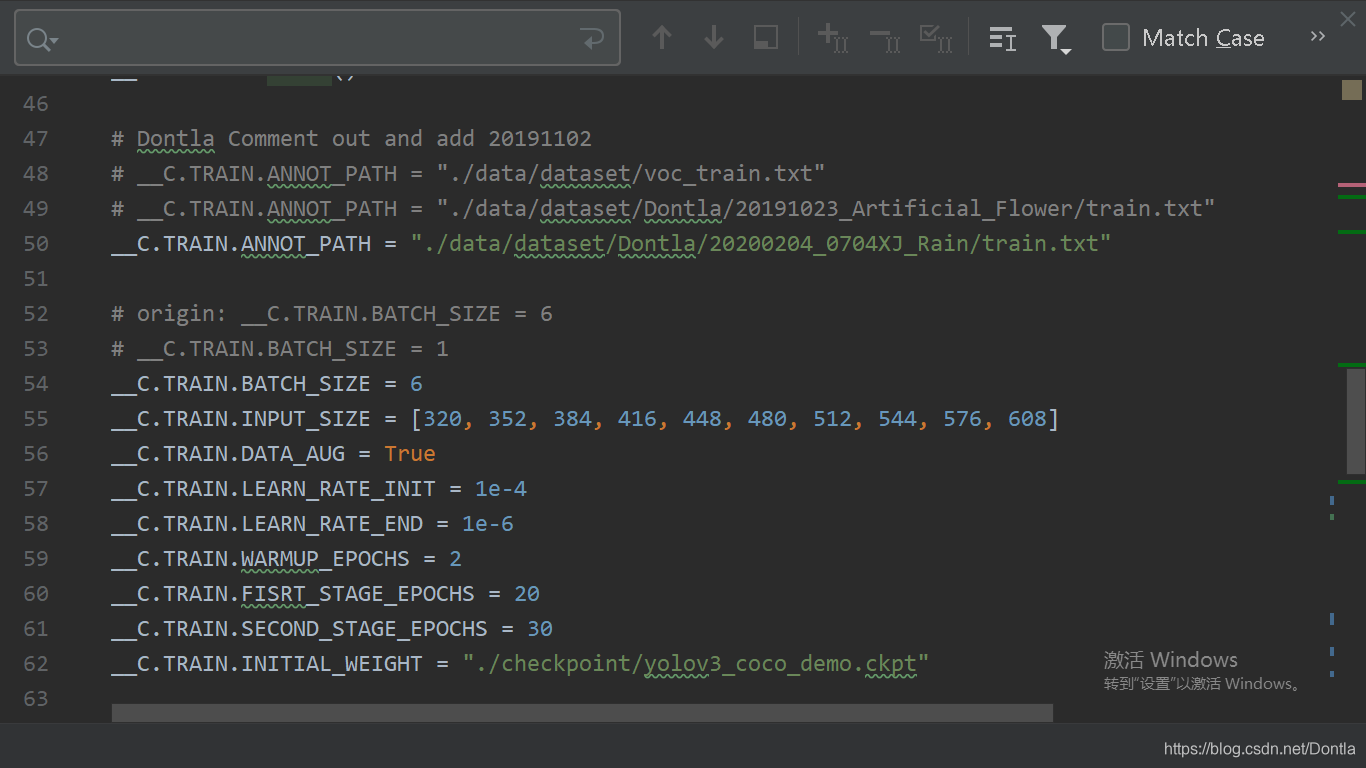Enable the Match Case checkbox
1366x768 pixels.
[1115, 38]
